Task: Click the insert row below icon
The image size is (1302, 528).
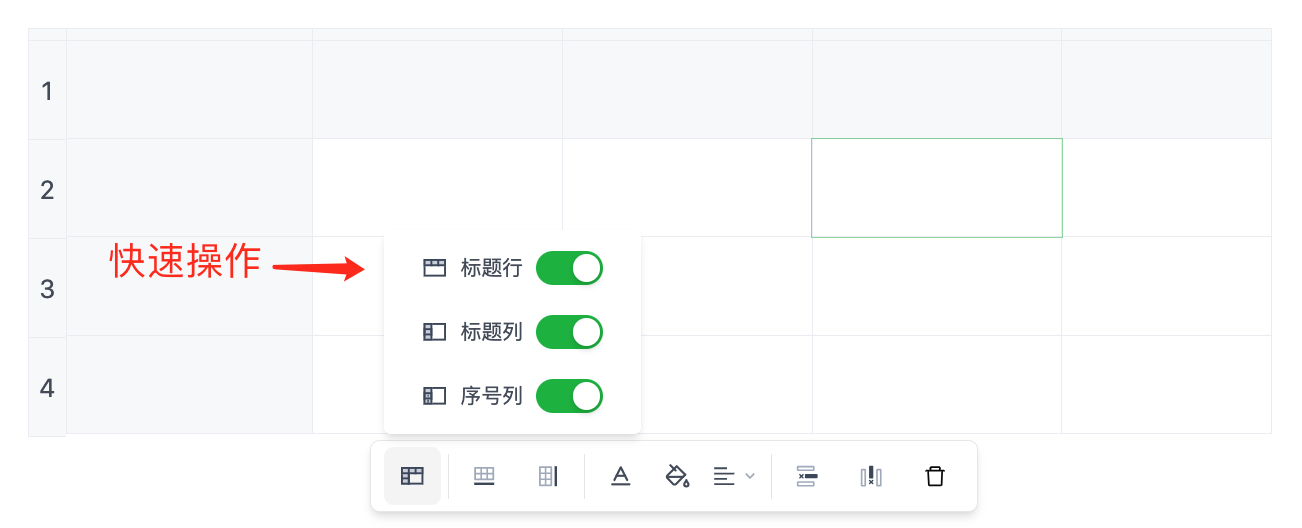Action: (484, 476)
